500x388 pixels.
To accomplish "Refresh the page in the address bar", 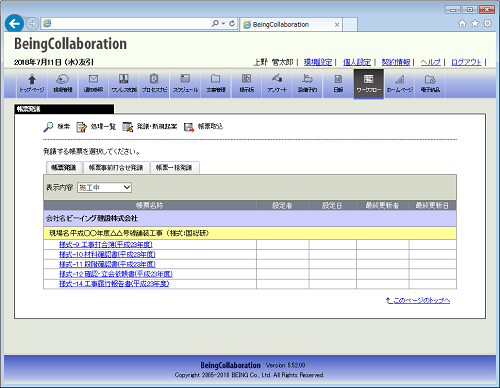I will click(x=232, y=23).
